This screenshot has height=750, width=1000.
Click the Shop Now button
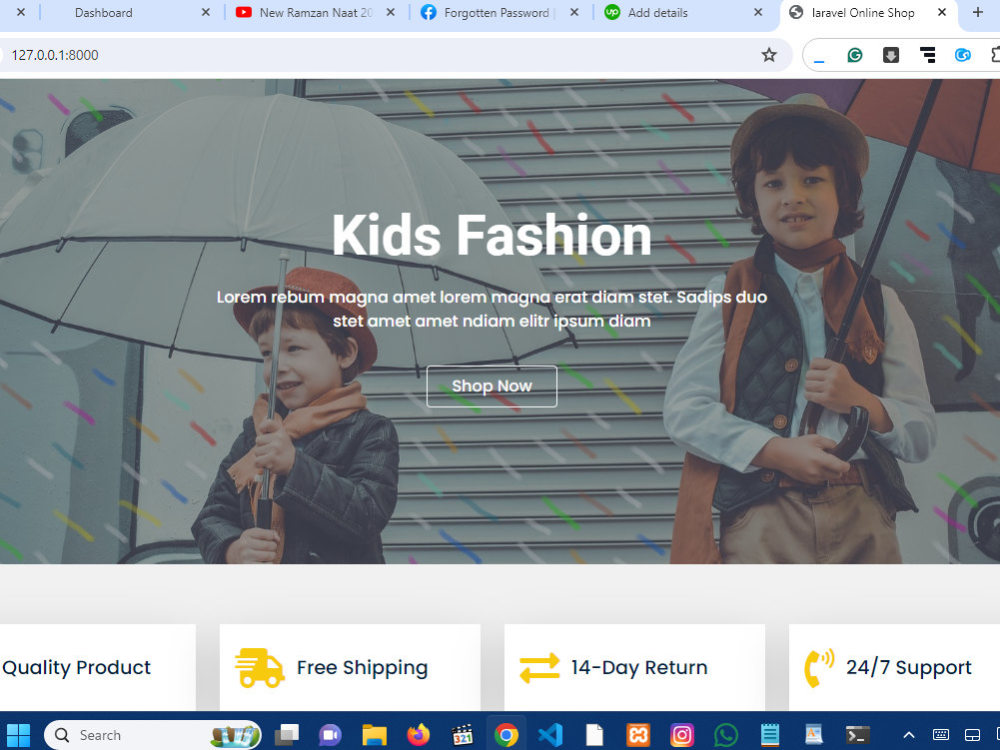pyautogui.click(x=492, y=386)
